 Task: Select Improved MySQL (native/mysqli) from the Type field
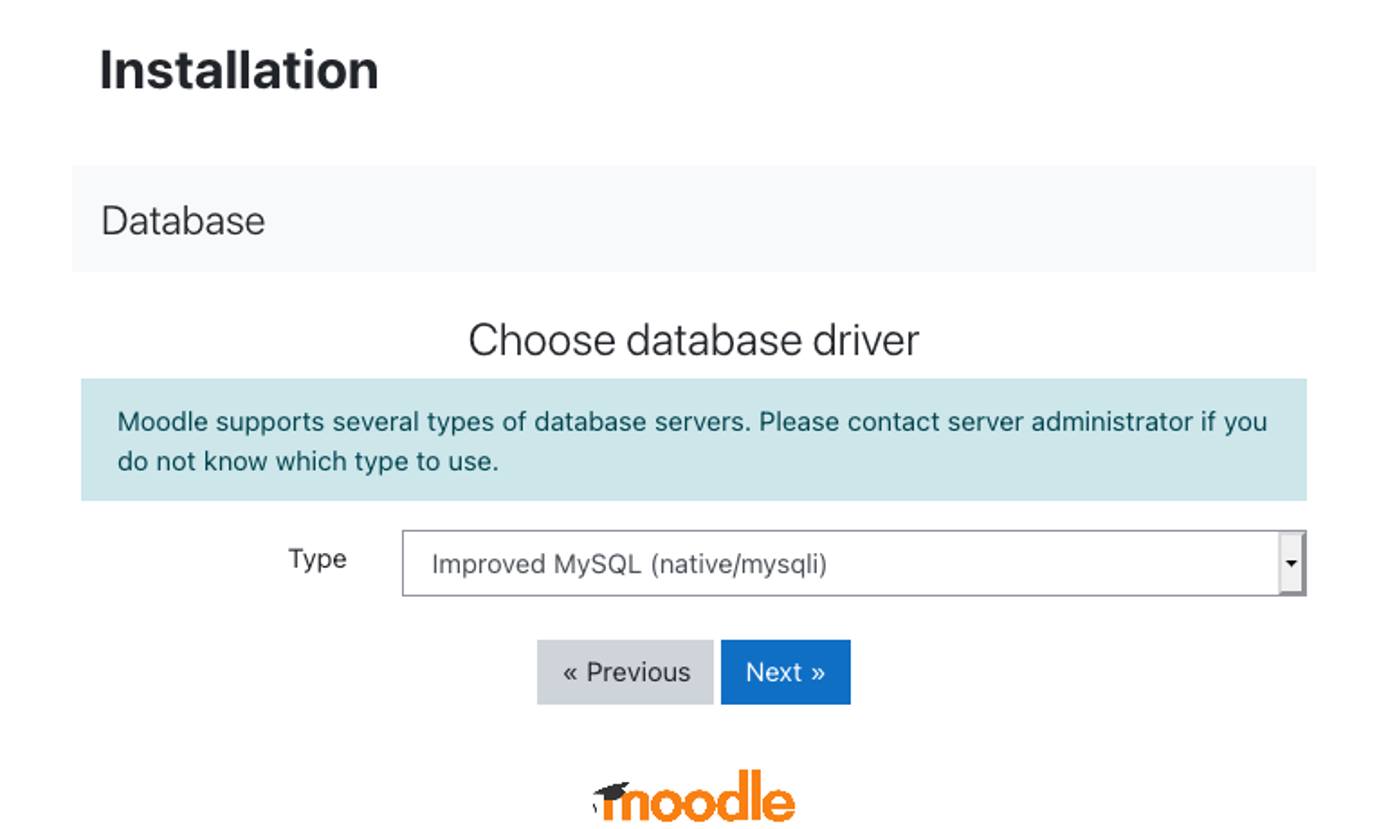tap(855, 562)
